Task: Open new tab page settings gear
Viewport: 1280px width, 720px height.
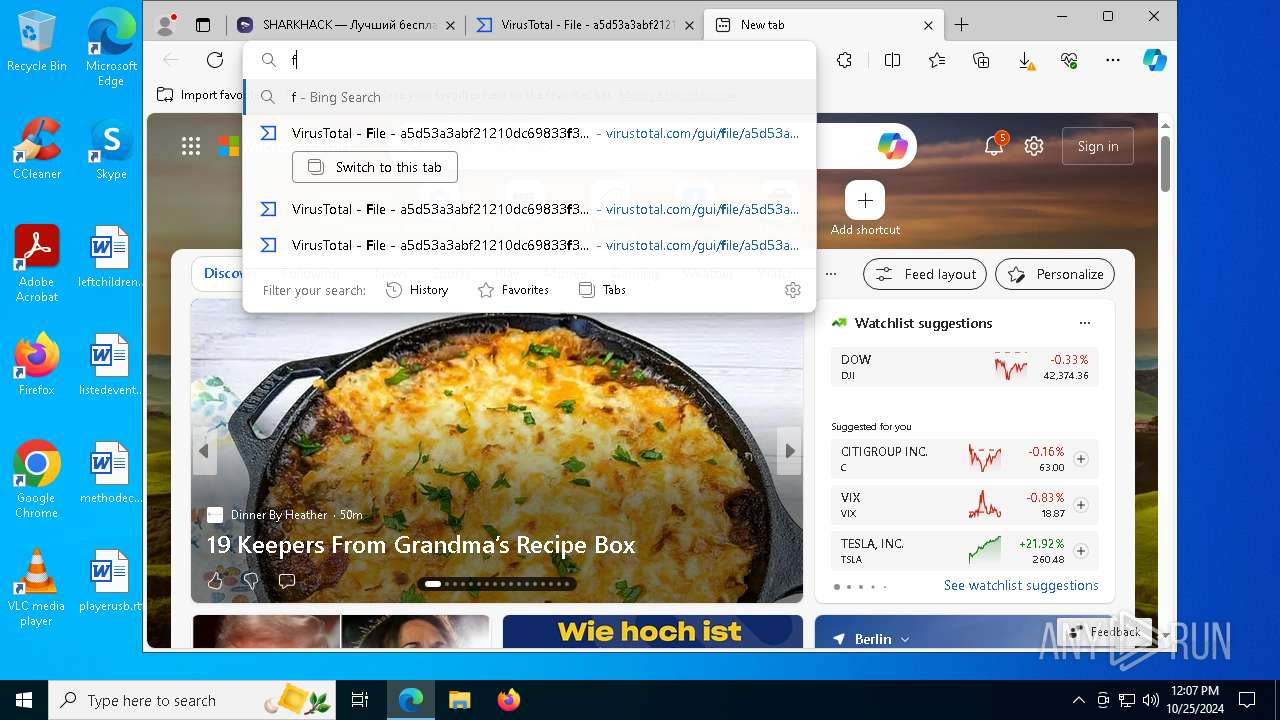Action: [1034, 147]
